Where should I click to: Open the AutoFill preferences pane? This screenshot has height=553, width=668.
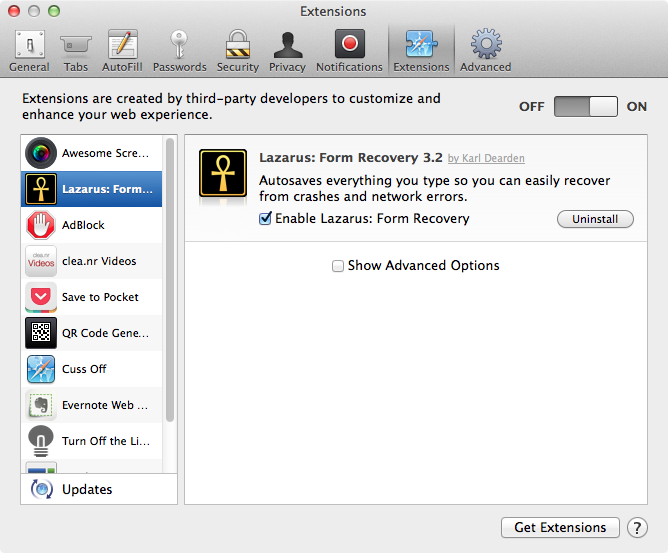pyautogui.click(x=122, y=50)
